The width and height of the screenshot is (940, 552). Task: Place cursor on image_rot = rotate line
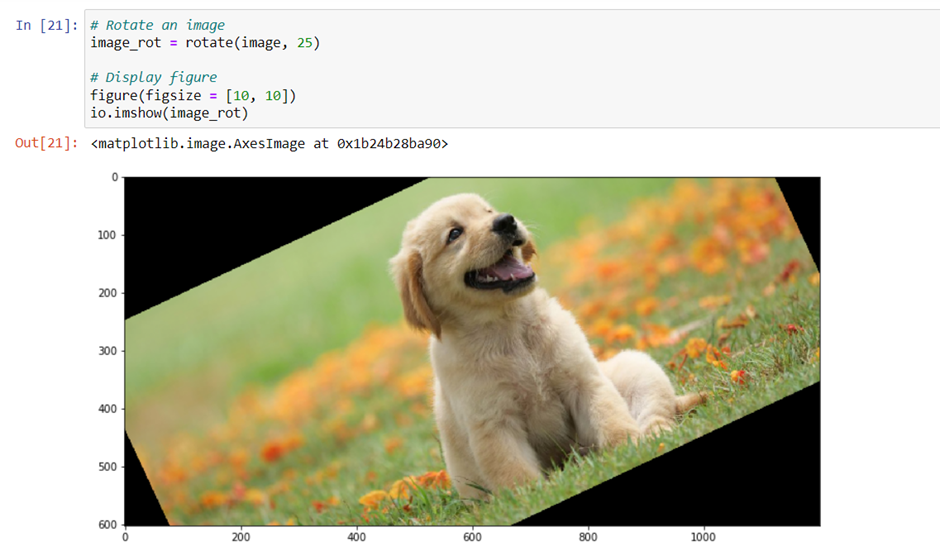point(205,43)
